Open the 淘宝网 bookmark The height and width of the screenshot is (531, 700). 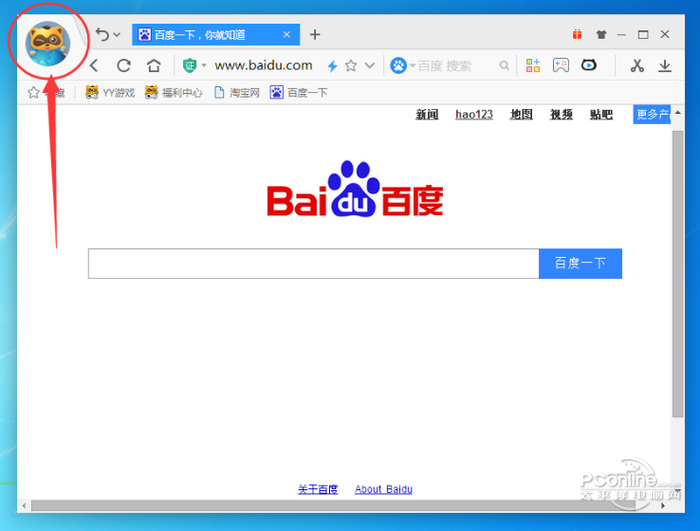point(237,92)
